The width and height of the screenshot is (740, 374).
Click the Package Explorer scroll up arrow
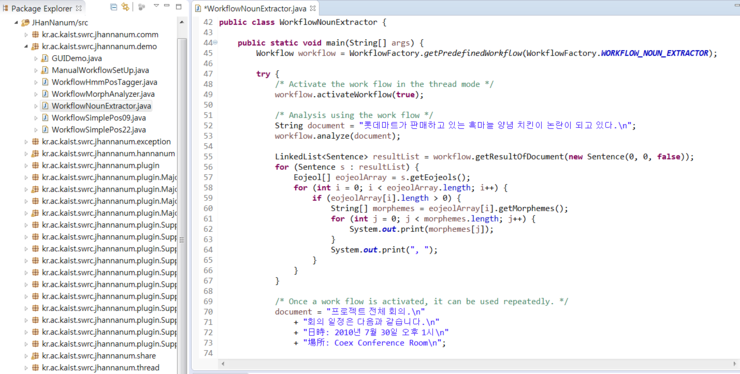coord(182,22)
